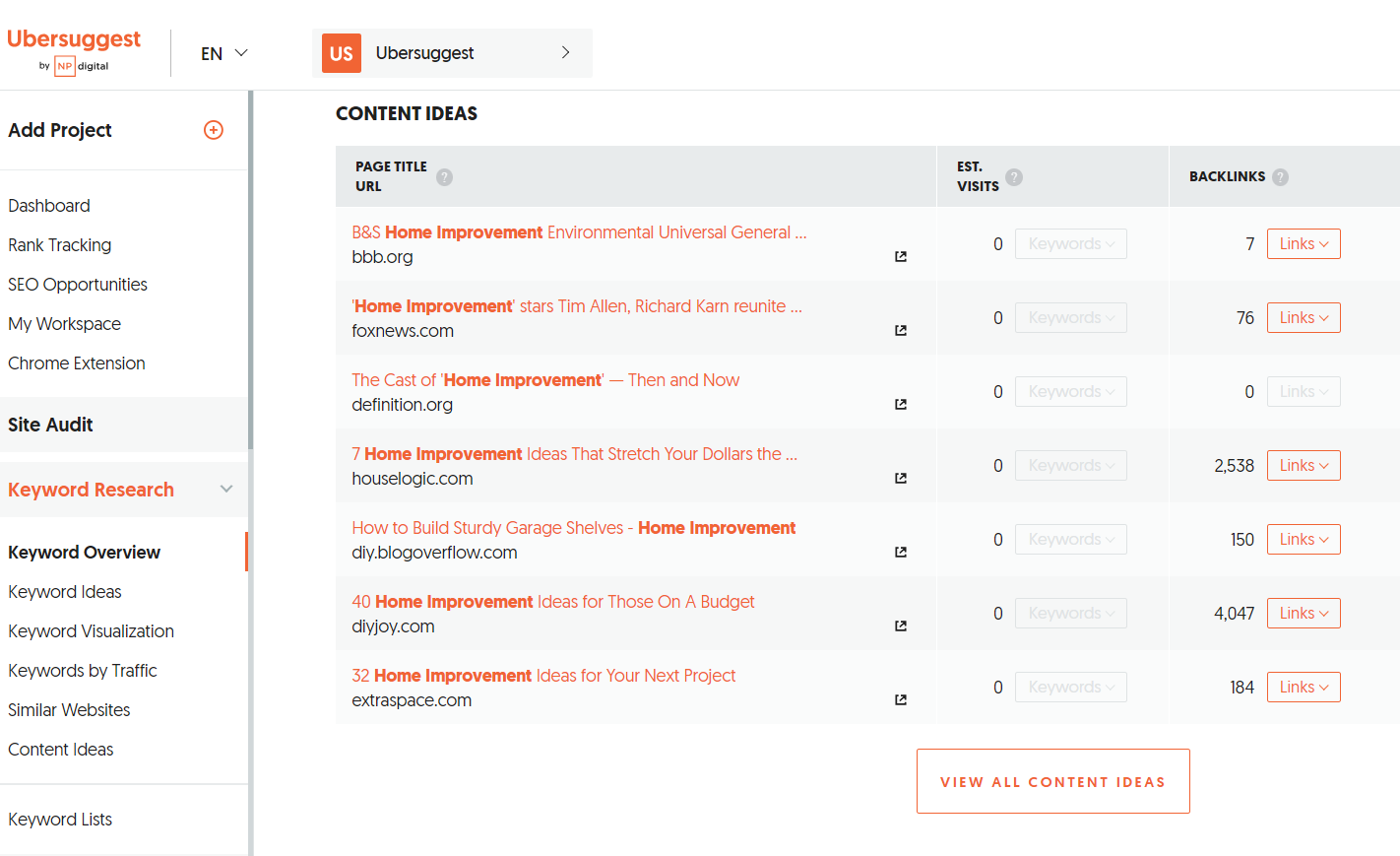Viewport: 1400px width, 856px height.
Task: Open external link icon for definition.org
Action: click(x=900, y=404)
